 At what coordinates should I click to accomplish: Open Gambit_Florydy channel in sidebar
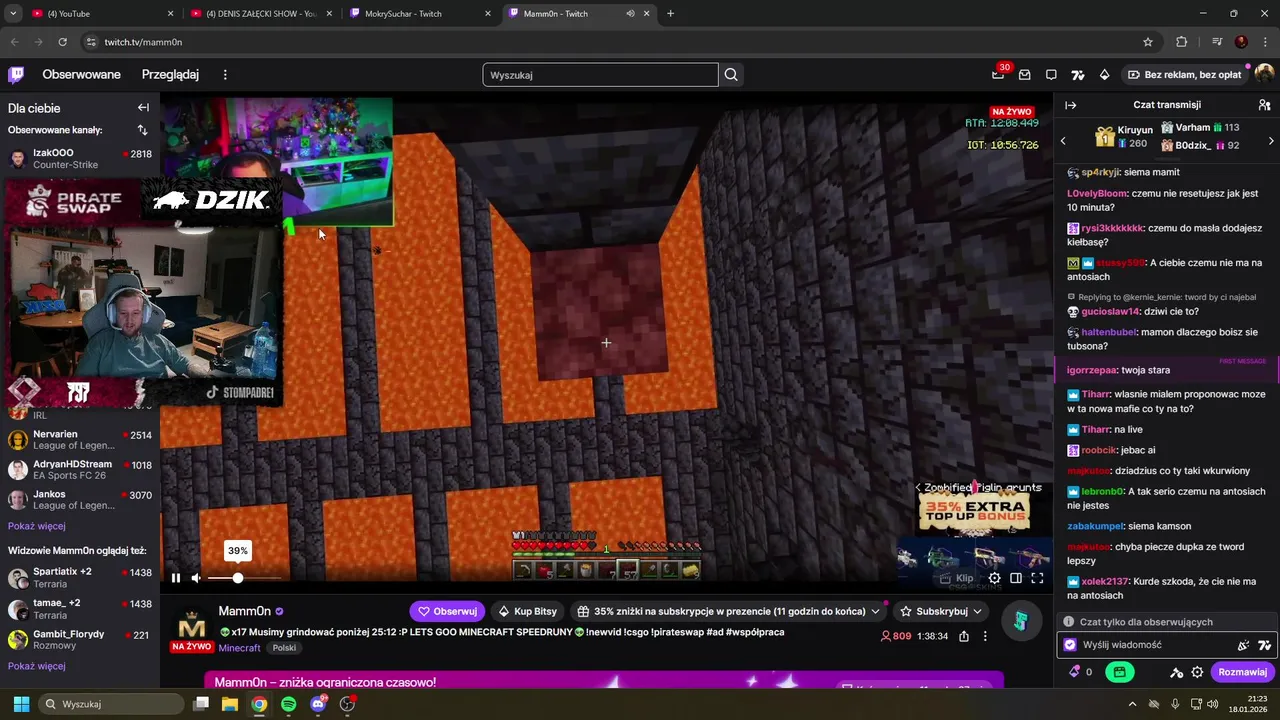pos(80,640)
